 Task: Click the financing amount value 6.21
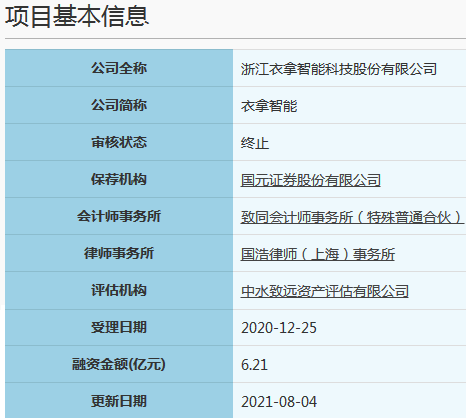[x=254, y=365]
